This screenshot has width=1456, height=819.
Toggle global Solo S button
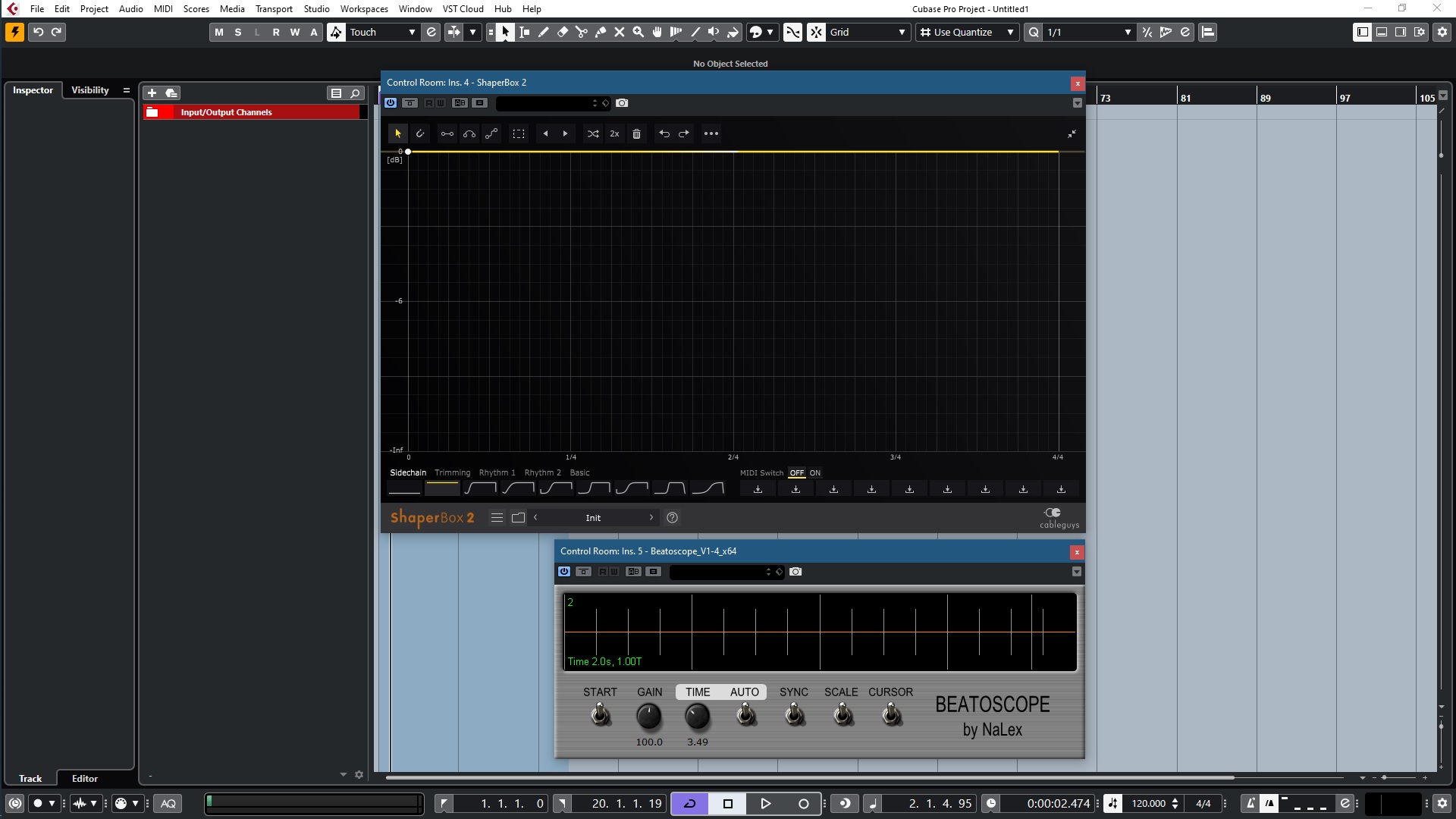coord(238,32)
